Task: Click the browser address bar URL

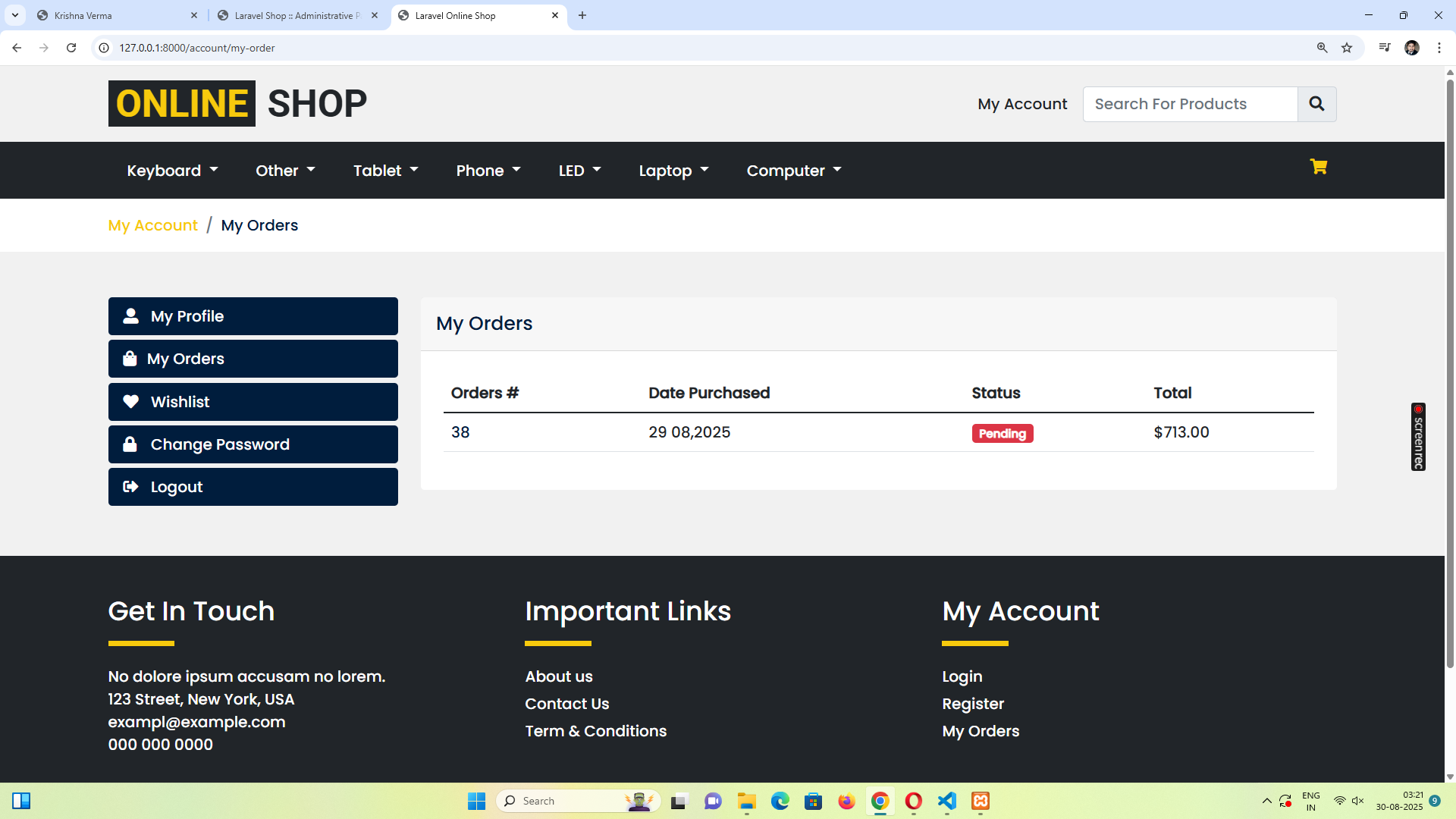Action: pos(197,48)
